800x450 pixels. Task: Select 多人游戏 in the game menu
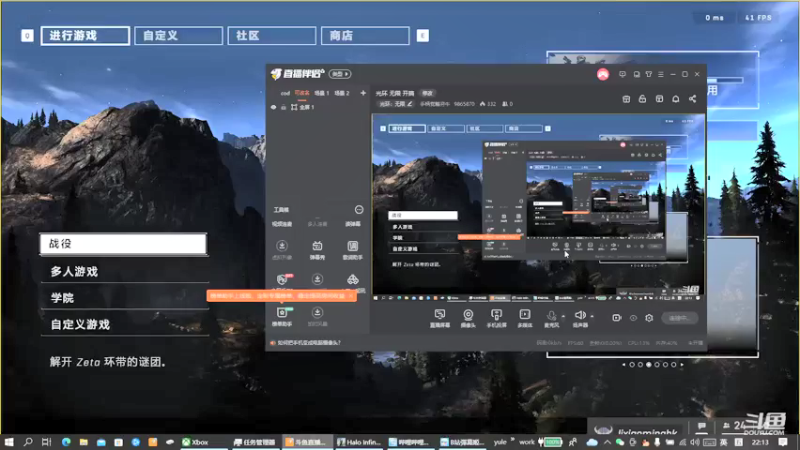[124, 271]
